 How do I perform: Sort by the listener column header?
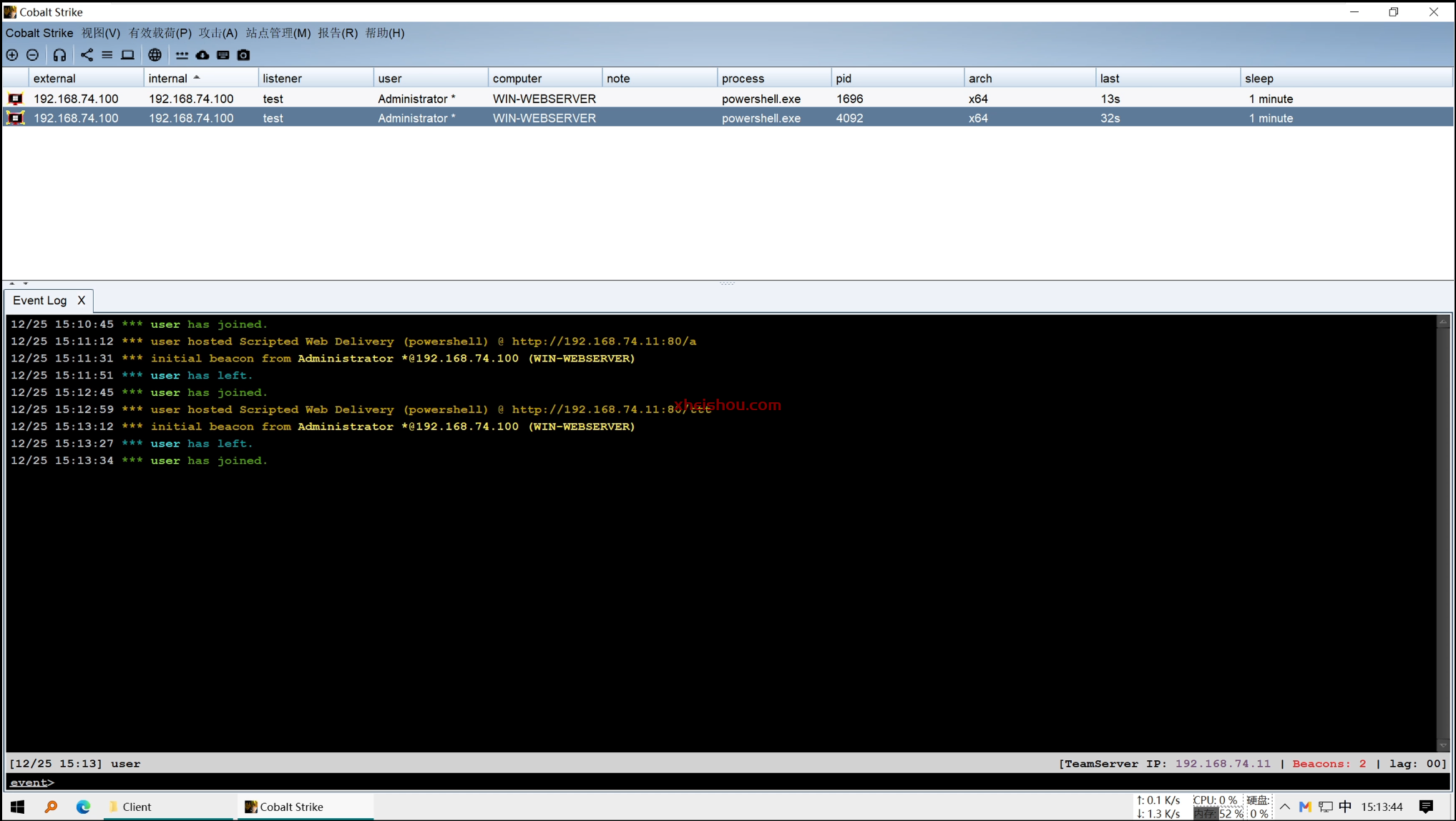(316, 79)
